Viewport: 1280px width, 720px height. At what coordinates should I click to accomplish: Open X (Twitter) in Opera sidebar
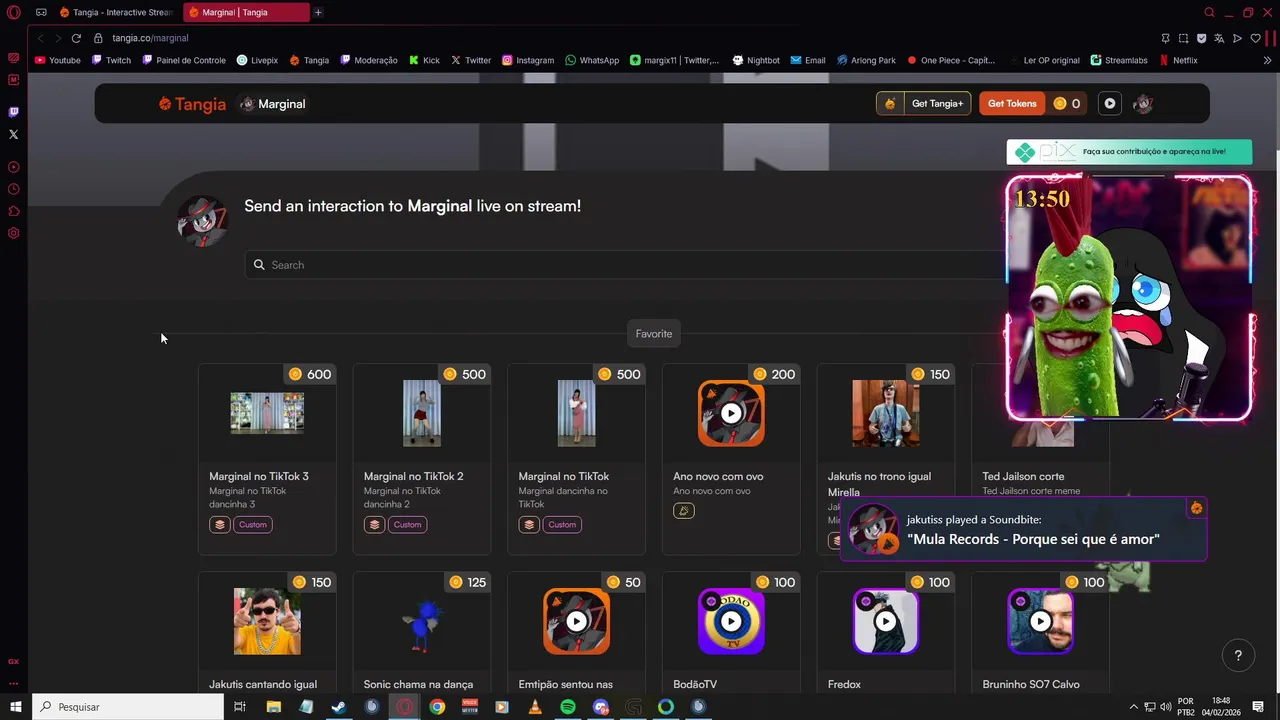pos(13,134)
